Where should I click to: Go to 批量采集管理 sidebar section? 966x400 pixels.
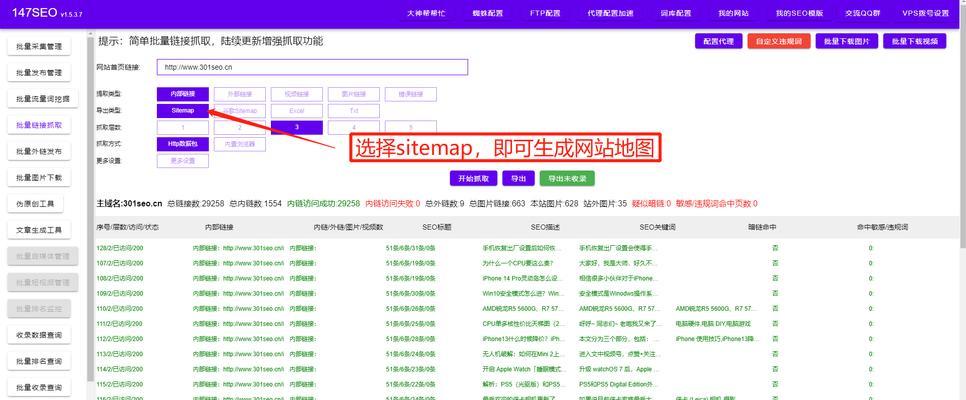pos(39,47)
